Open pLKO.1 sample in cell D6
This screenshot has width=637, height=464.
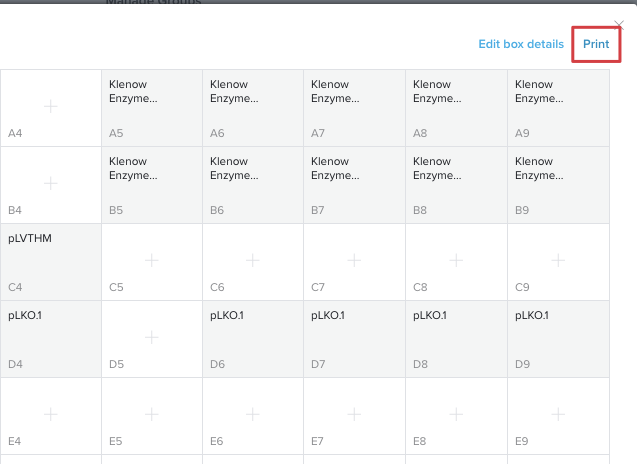253,339
